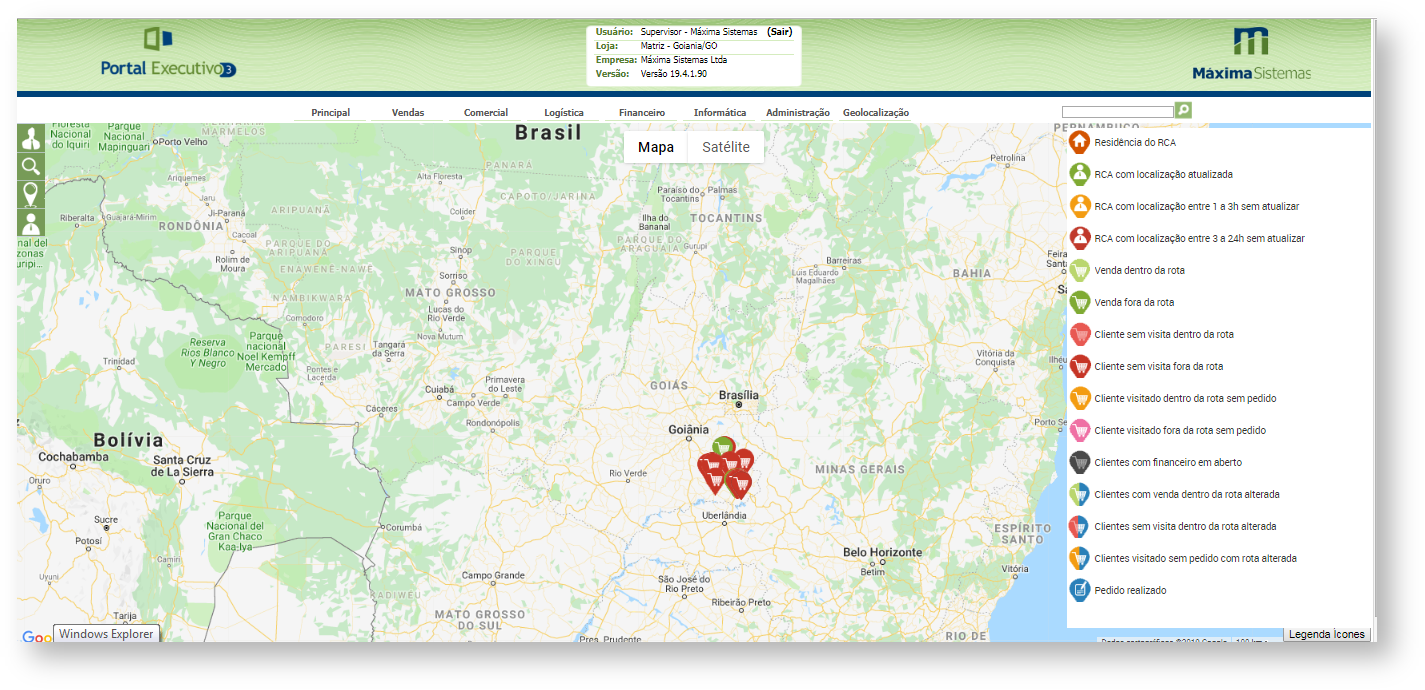Open the Logística menu

click(564, 113)
